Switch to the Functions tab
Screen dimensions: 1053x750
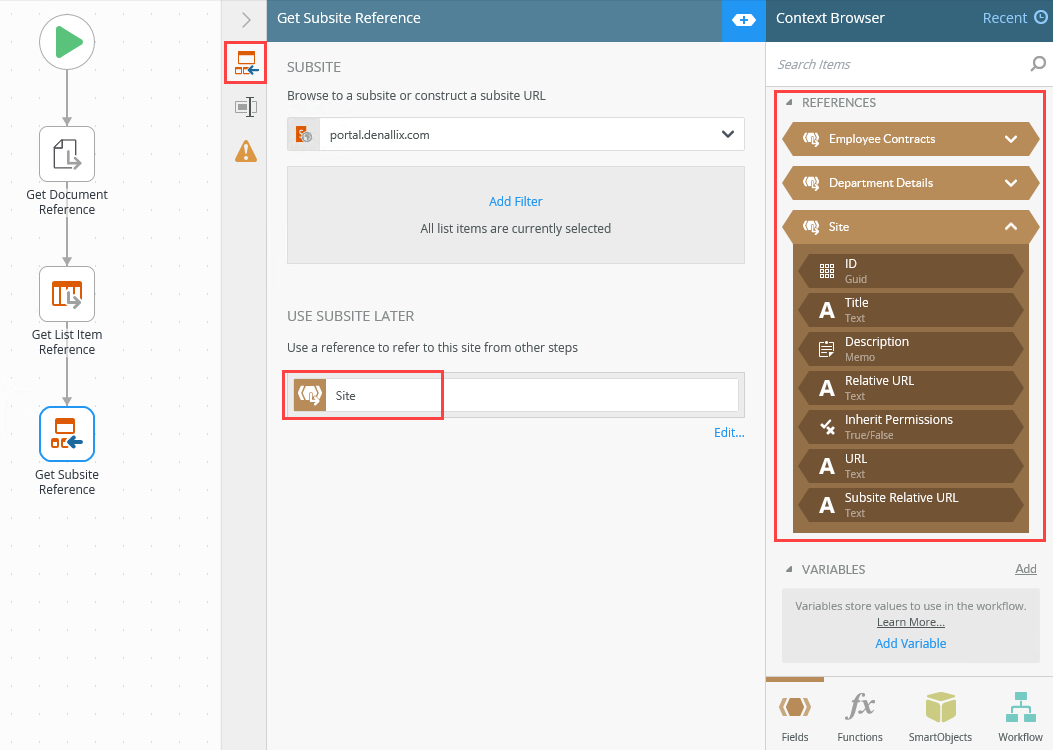coord(860,715)
